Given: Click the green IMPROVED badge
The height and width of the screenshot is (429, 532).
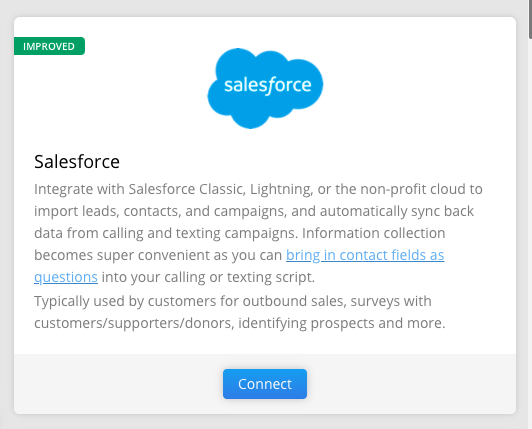Looking at the screenshot, I should (x=49, y=46).
